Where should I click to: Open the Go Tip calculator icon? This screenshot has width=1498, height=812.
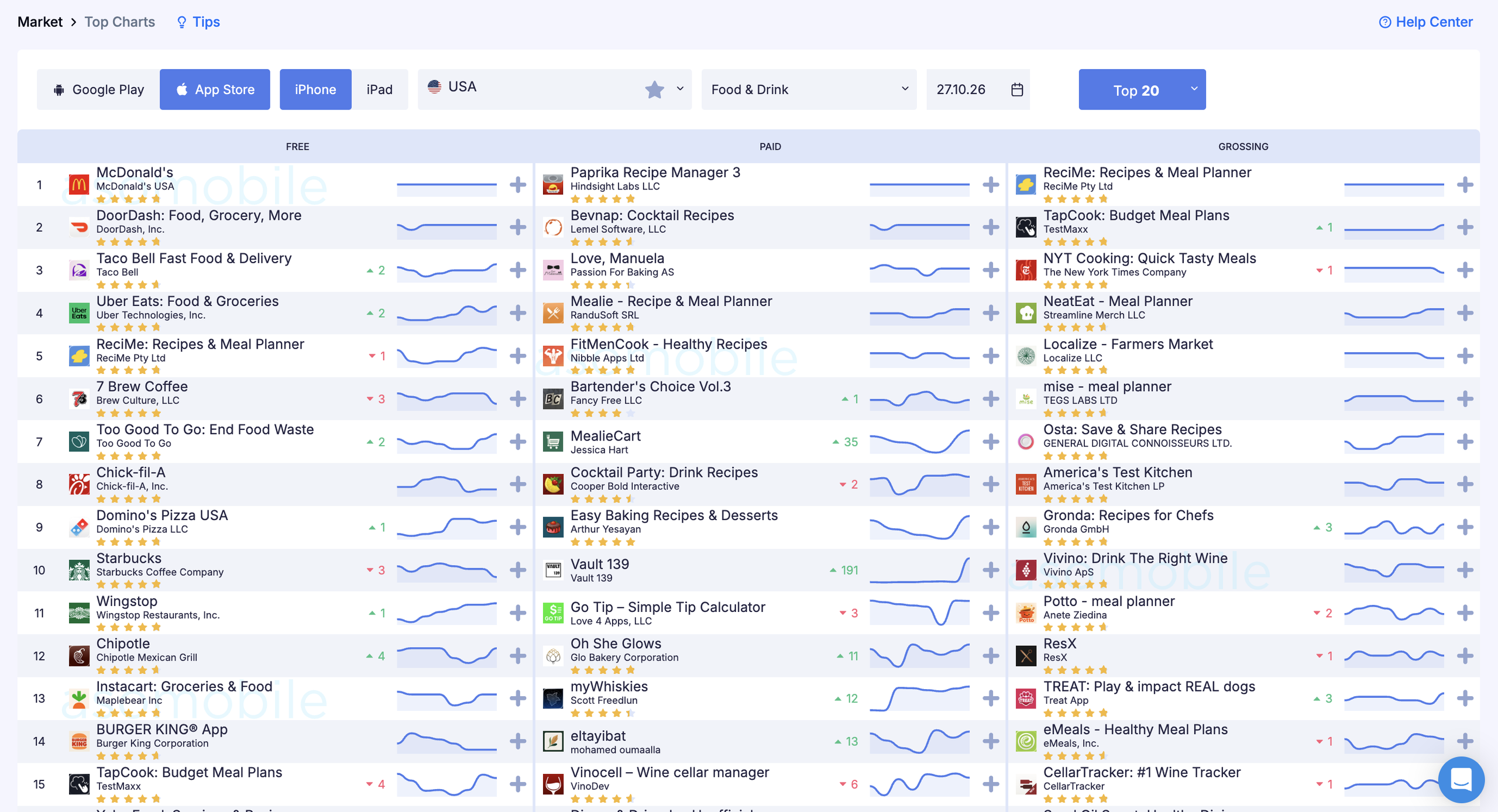click(x=553, y=613)
